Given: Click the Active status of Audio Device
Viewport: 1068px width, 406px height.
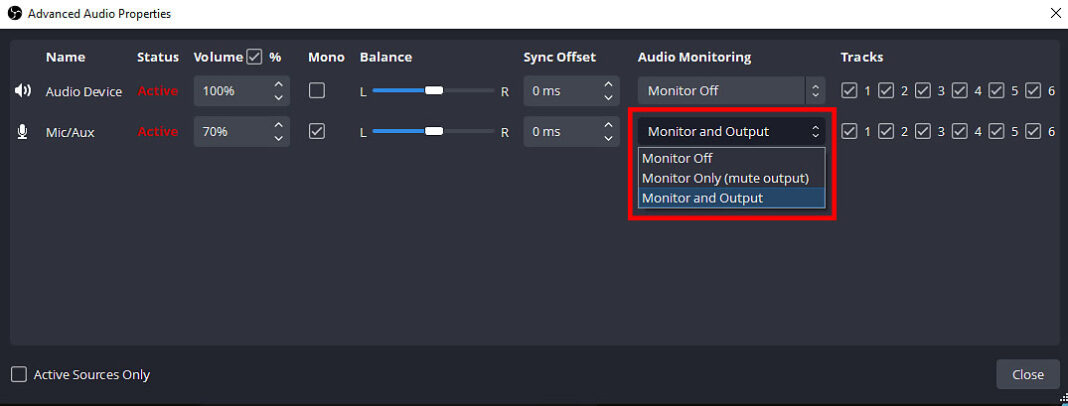Looking at the screenshot, I should tap(158, 91).
